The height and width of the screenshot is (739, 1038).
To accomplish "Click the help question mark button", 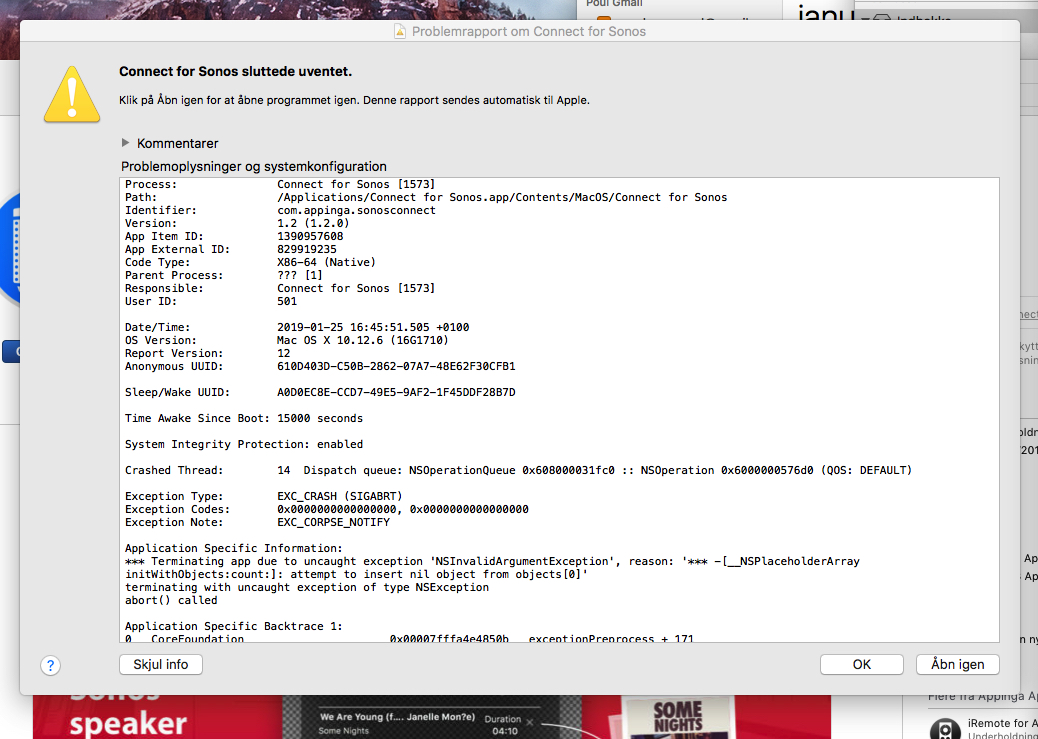I will [x=50, y=665].
